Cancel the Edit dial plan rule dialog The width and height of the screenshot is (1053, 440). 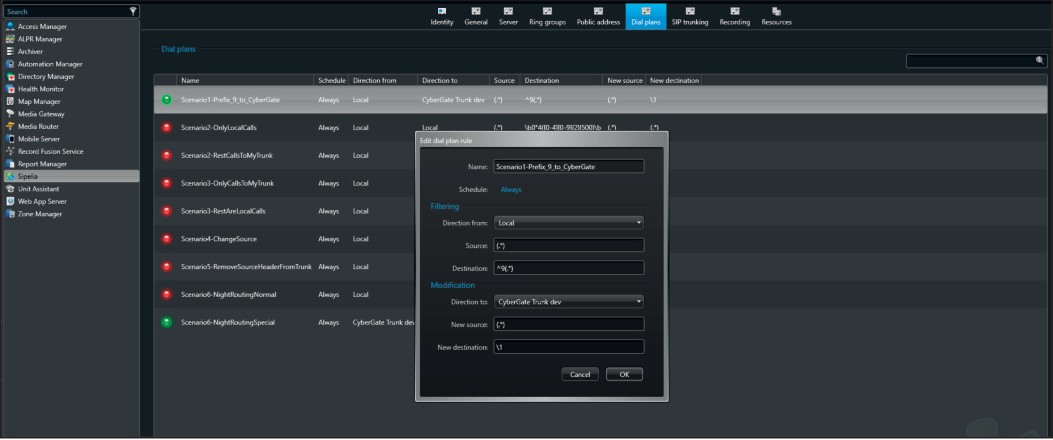click(580, 374)
